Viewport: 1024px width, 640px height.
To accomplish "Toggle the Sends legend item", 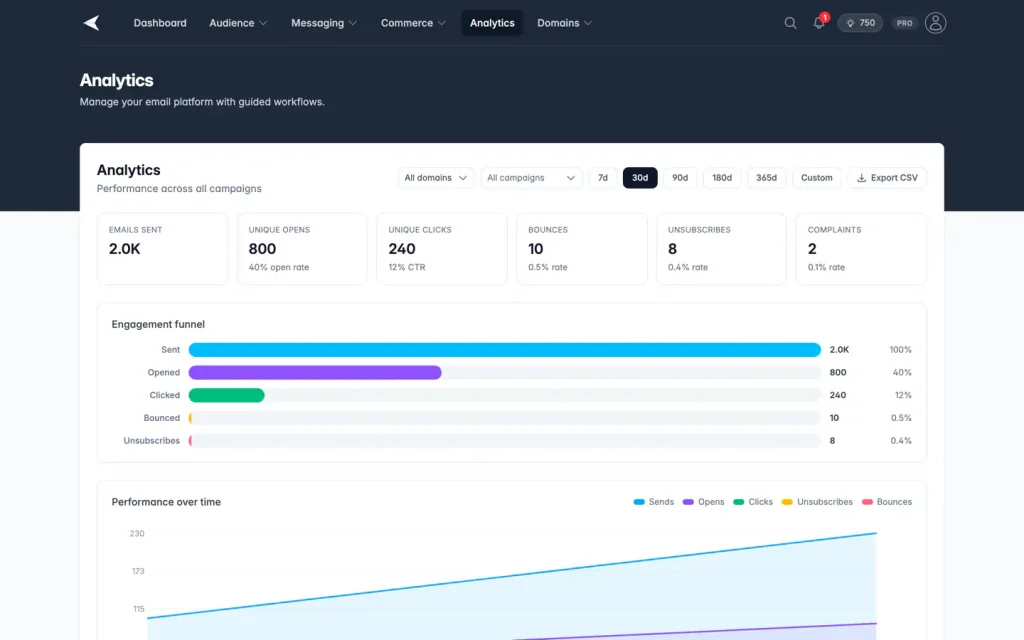I will (654, 502).
